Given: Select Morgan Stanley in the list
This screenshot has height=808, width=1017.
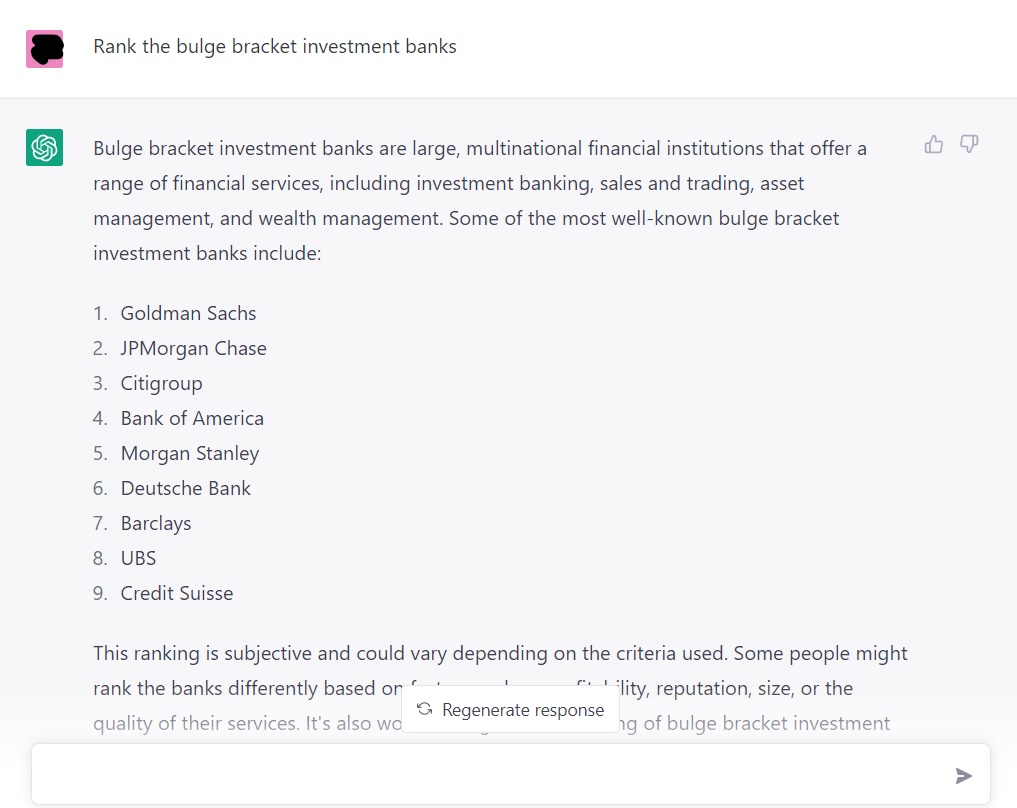Looking at the screenshot, I should point(189,453).
